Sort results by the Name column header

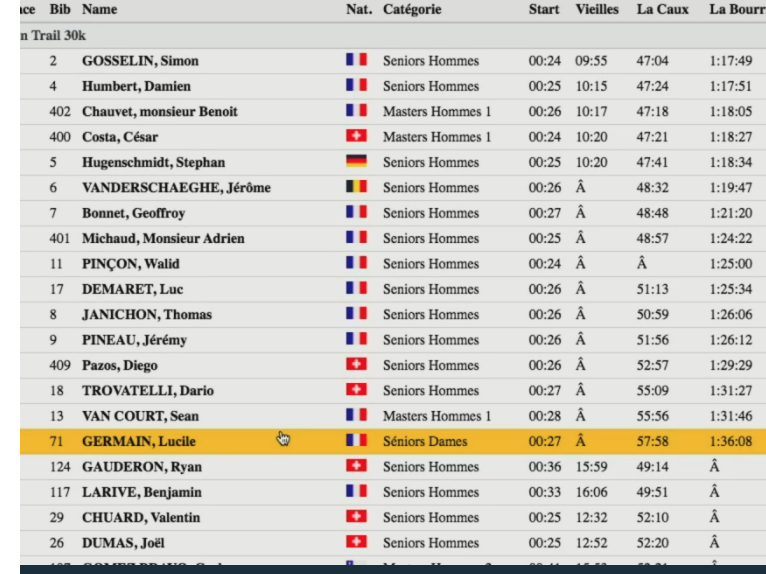[99, 9]
